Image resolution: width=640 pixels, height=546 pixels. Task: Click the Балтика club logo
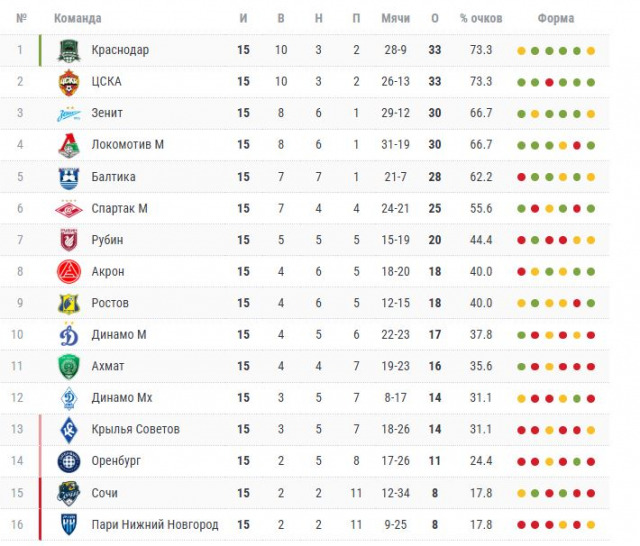[68, 177]
